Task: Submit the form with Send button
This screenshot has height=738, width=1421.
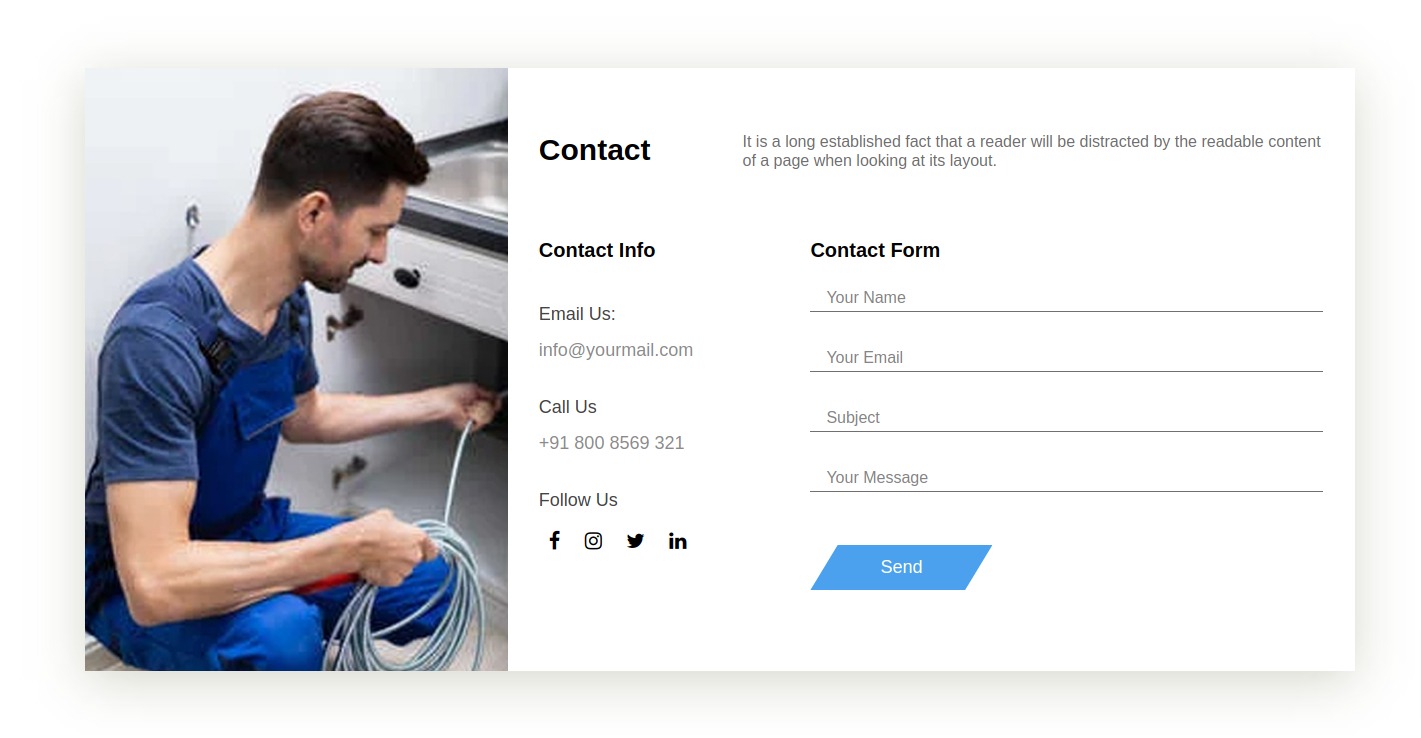Action: (901, 567)
